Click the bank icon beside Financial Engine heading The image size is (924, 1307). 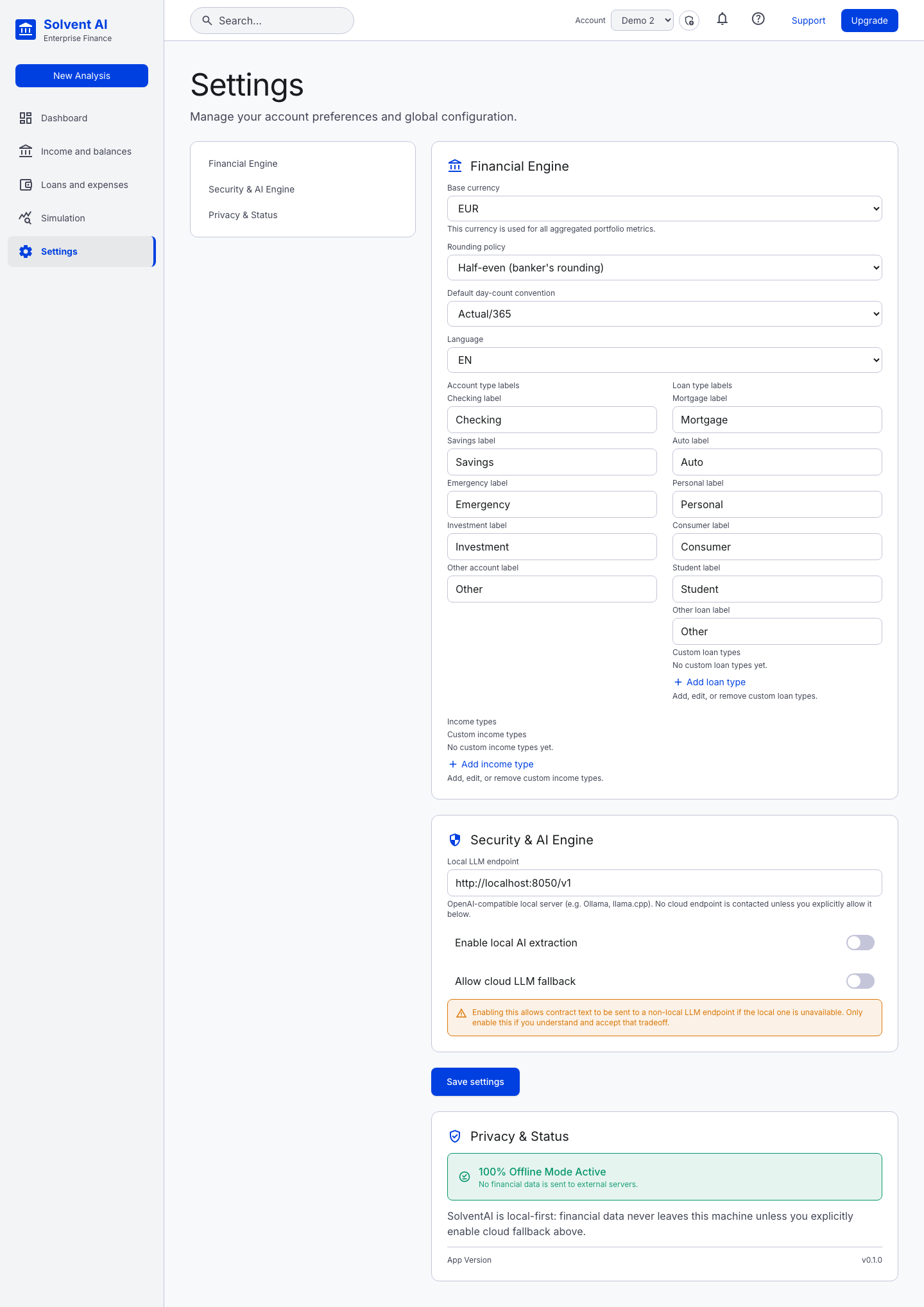coord(455,166)
